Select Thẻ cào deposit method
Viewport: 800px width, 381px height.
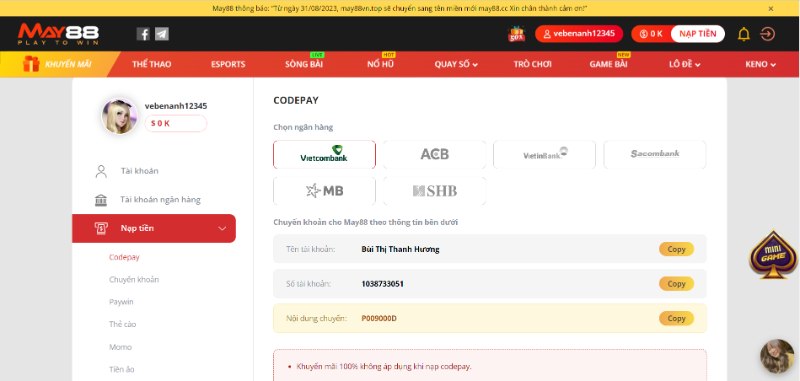122,324
